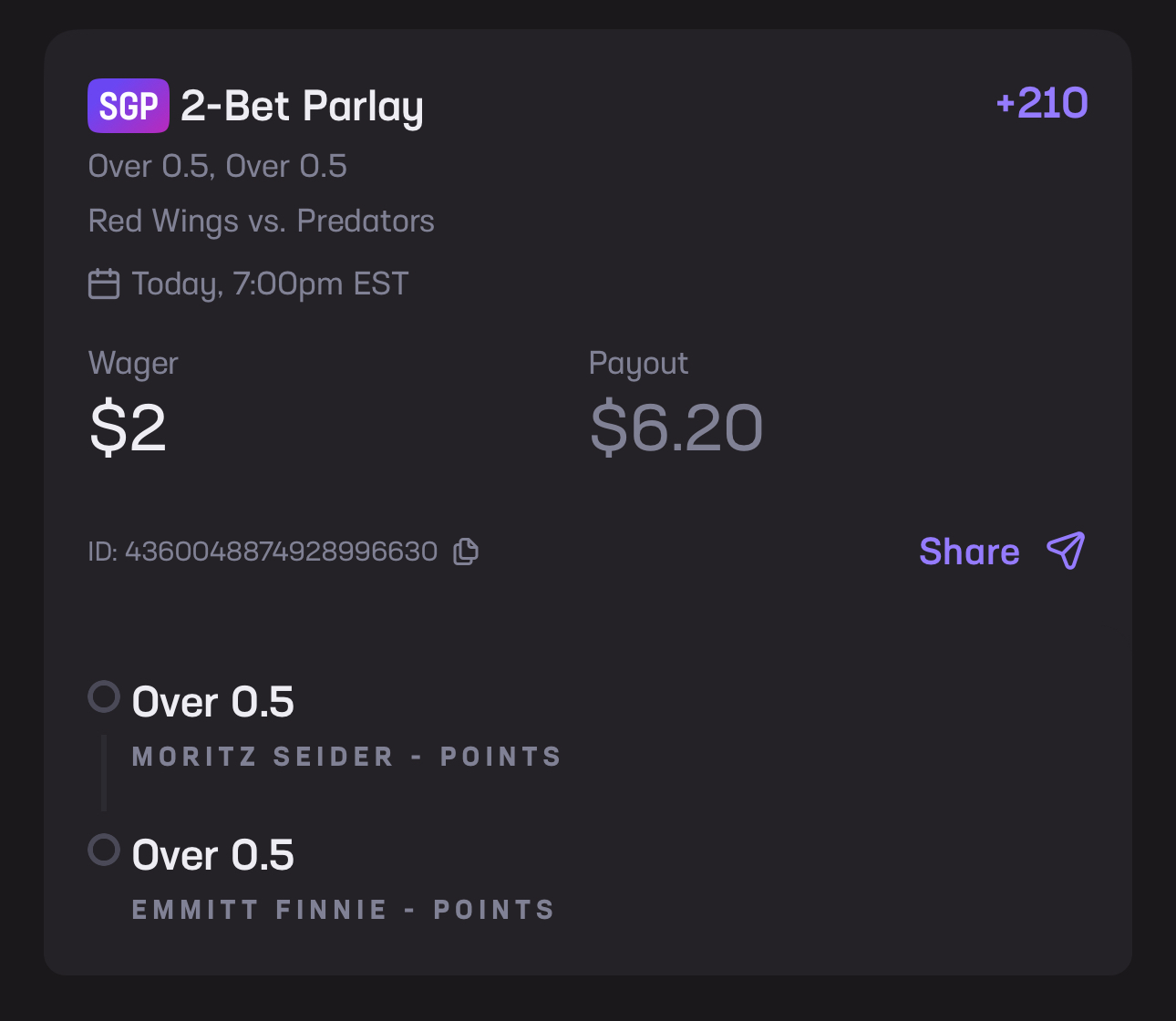Click the Over 0.5, Over 0.5 summary line
The width and height of the screenshot is (1176, 1021).
[x=218, y=167]
